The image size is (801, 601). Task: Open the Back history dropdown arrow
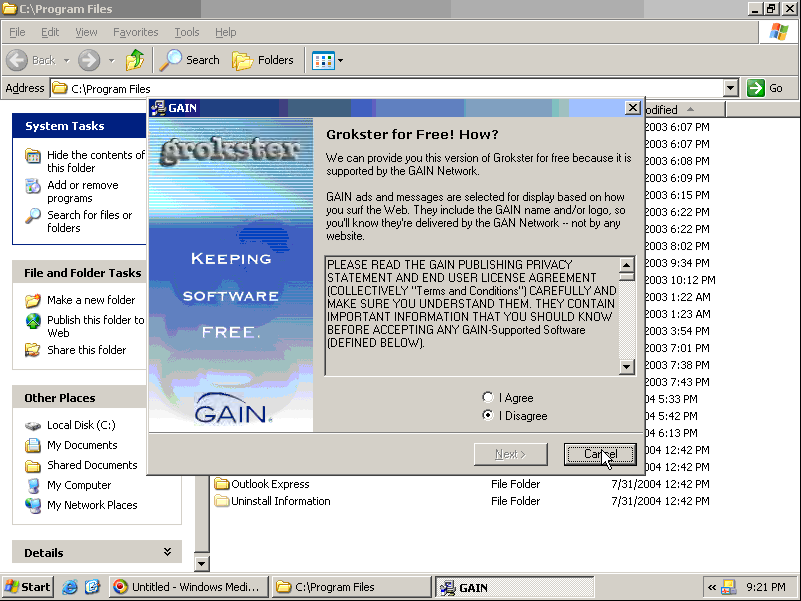[x=66, y=60]
